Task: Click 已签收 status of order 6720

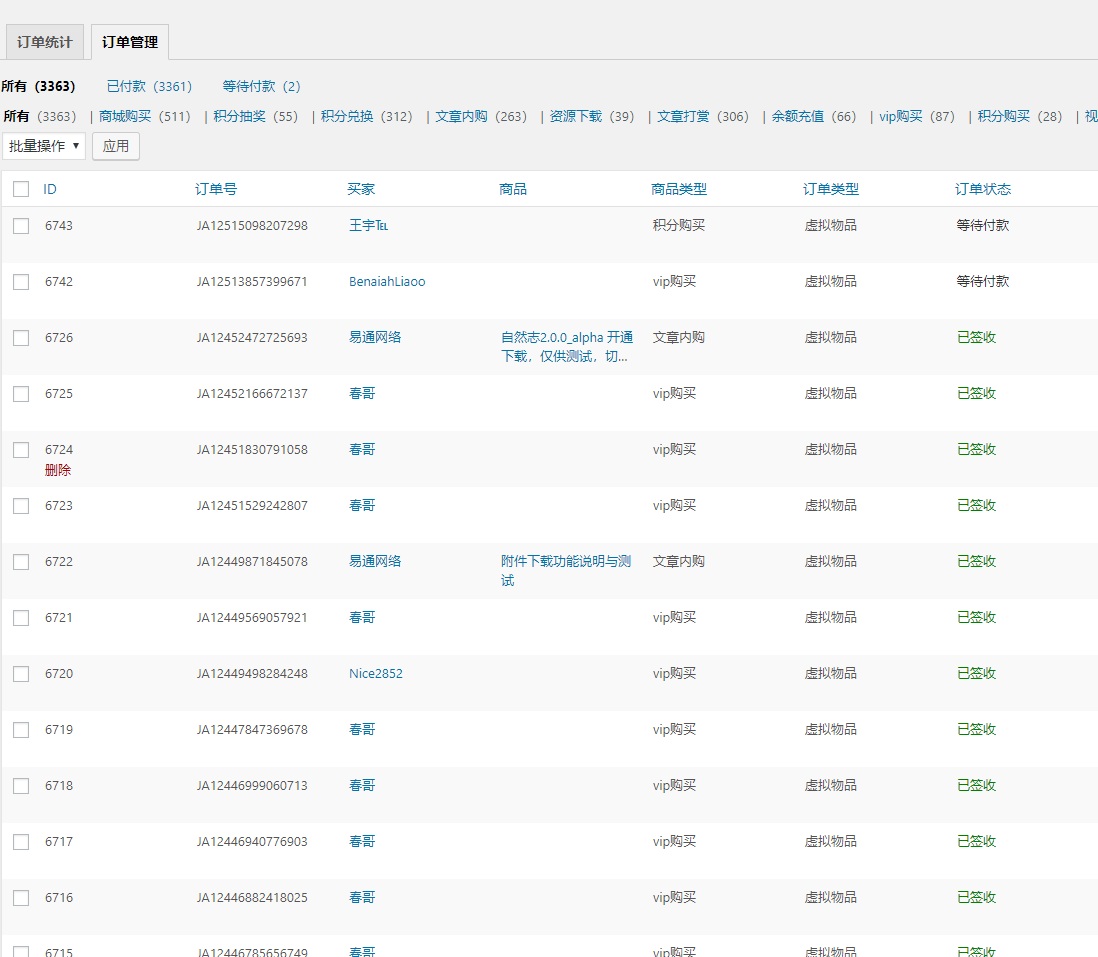Action: coord(976,673)
